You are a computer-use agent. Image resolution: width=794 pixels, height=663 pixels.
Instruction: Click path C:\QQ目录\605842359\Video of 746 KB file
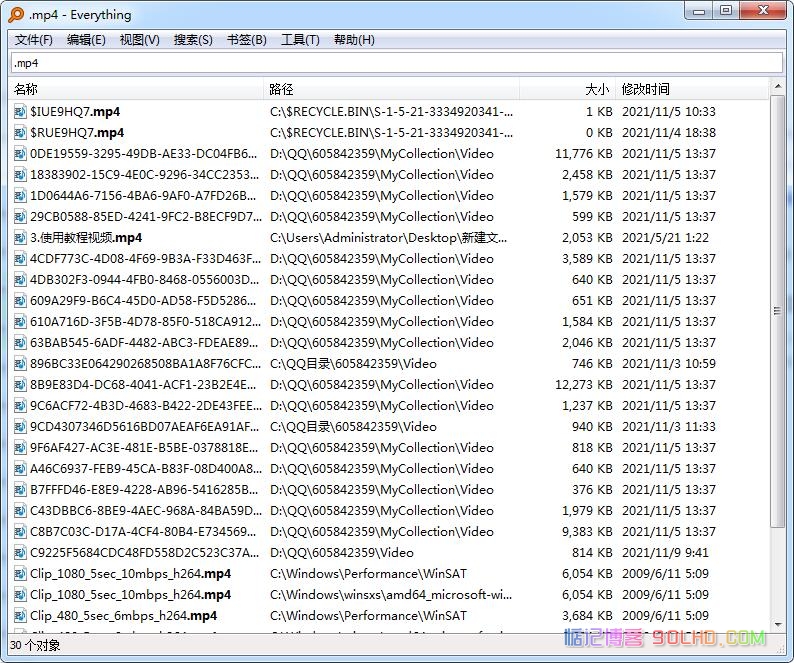pos(353,364)
